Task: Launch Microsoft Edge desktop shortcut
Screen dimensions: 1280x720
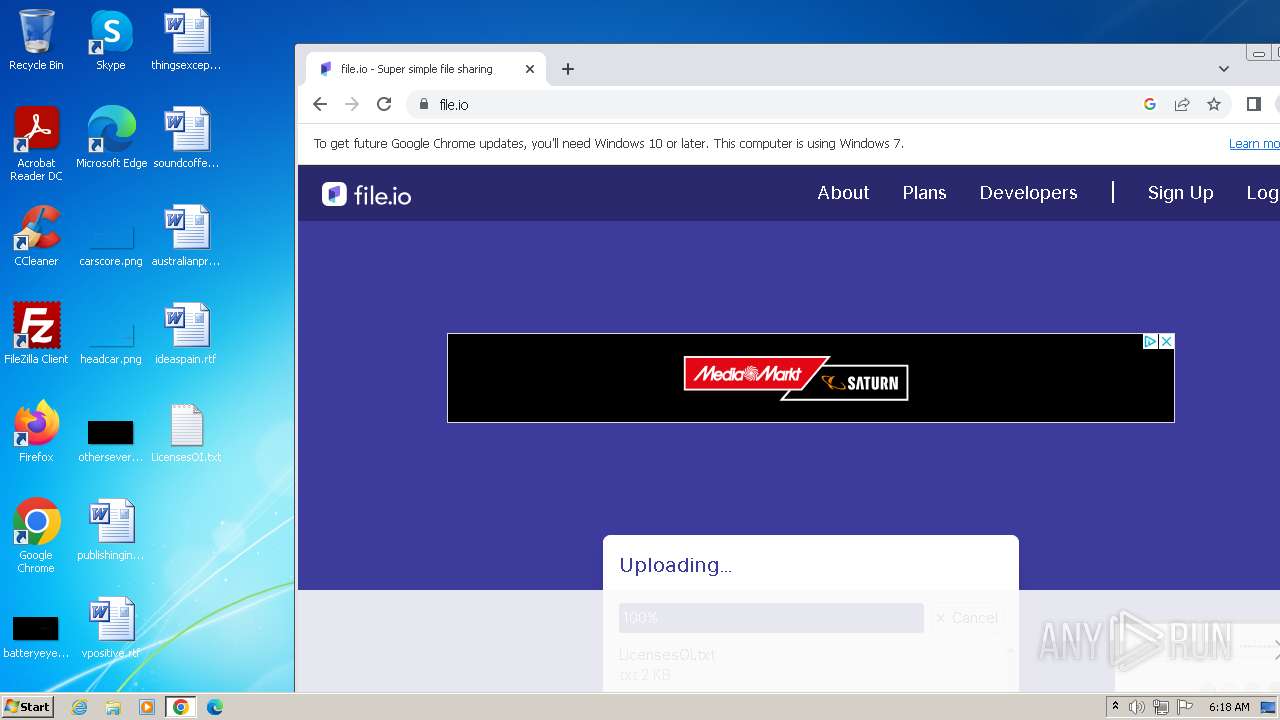Action: [111, 138]
